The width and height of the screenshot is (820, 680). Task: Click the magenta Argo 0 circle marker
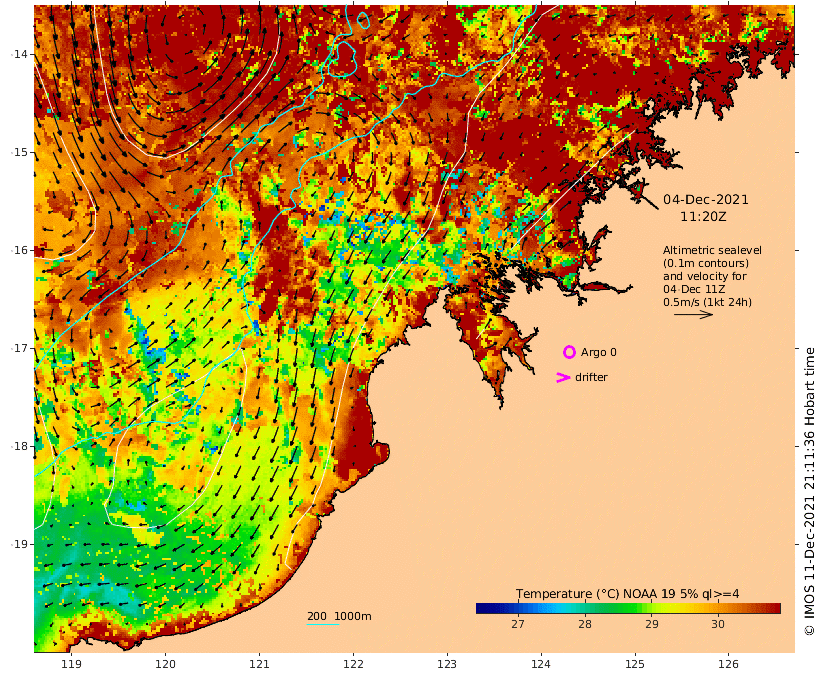click(x=569, y=352)
